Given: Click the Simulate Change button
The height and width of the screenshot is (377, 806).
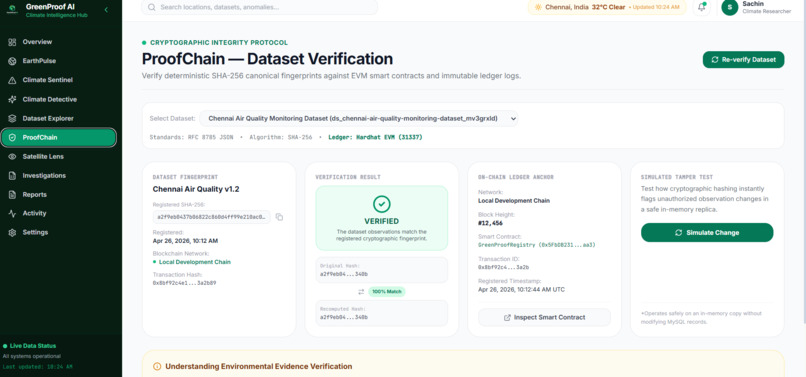Looking at the screenshot, I should click(x=707, y=232).
